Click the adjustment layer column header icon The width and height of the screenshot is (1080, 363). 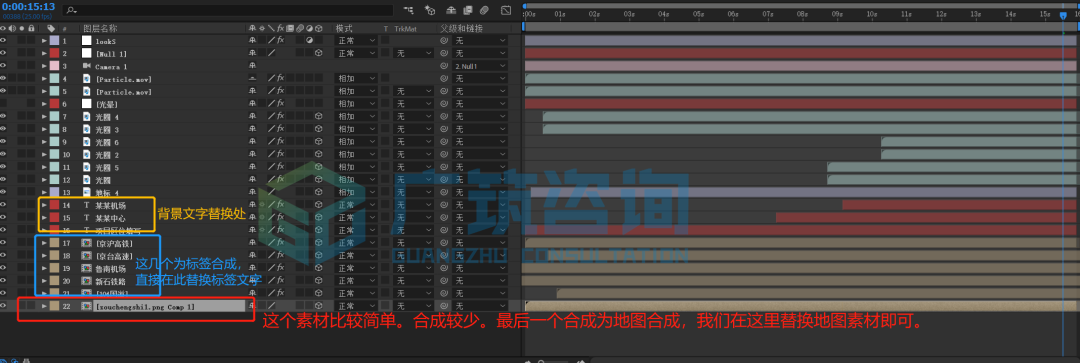[x=309, y=28]
